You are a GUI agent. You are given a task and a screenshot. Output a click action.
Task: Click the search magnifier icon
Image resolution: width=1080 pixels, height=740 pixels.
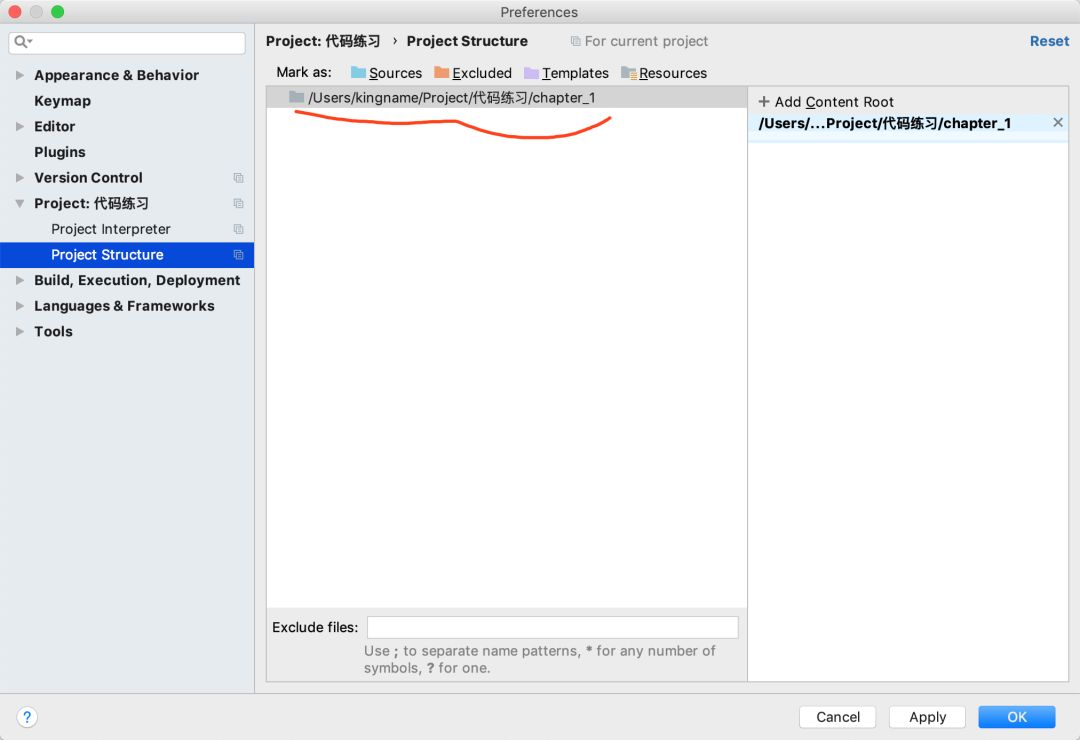click(22, 42)
